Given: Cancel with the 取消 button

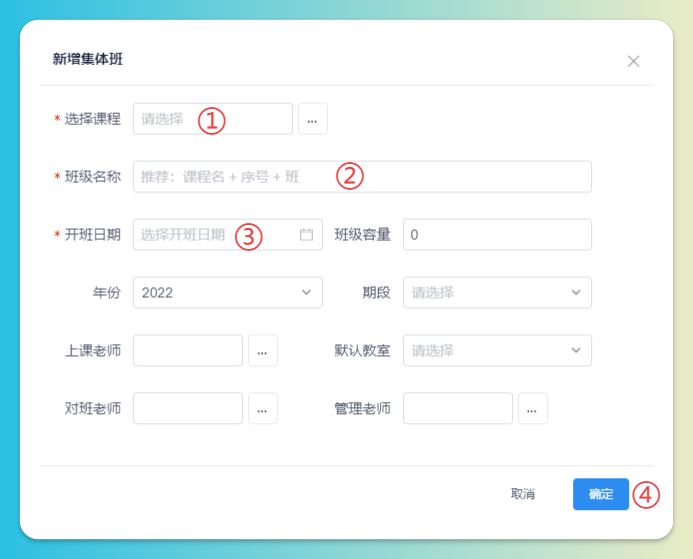Looking at the screenshot, I should (523, 494).
